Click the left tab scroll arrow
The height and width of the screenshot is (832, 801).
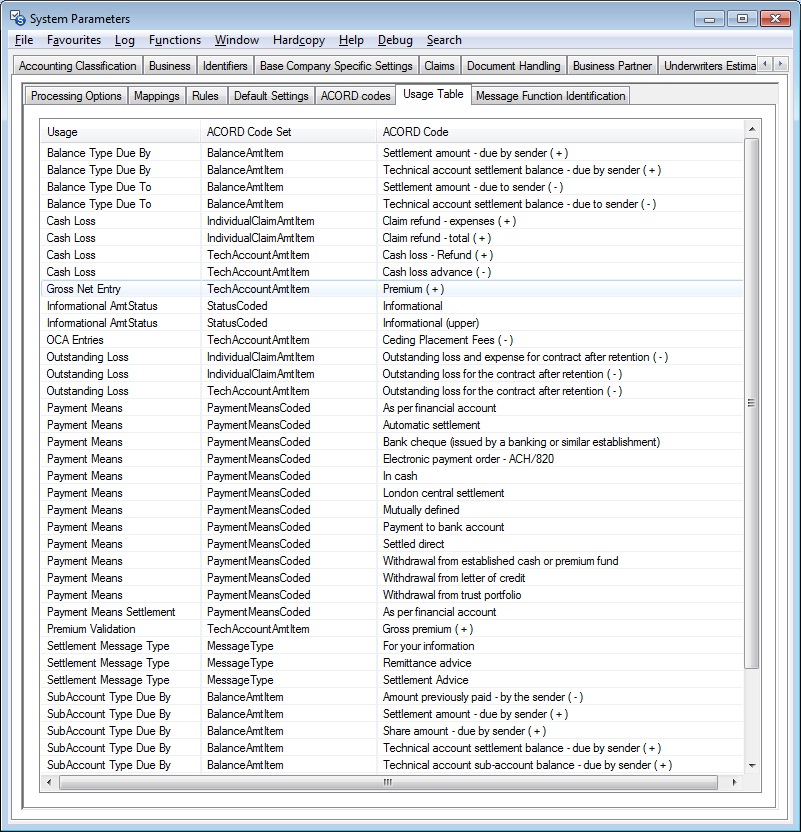pyautogui.click(x=764, y=62)
